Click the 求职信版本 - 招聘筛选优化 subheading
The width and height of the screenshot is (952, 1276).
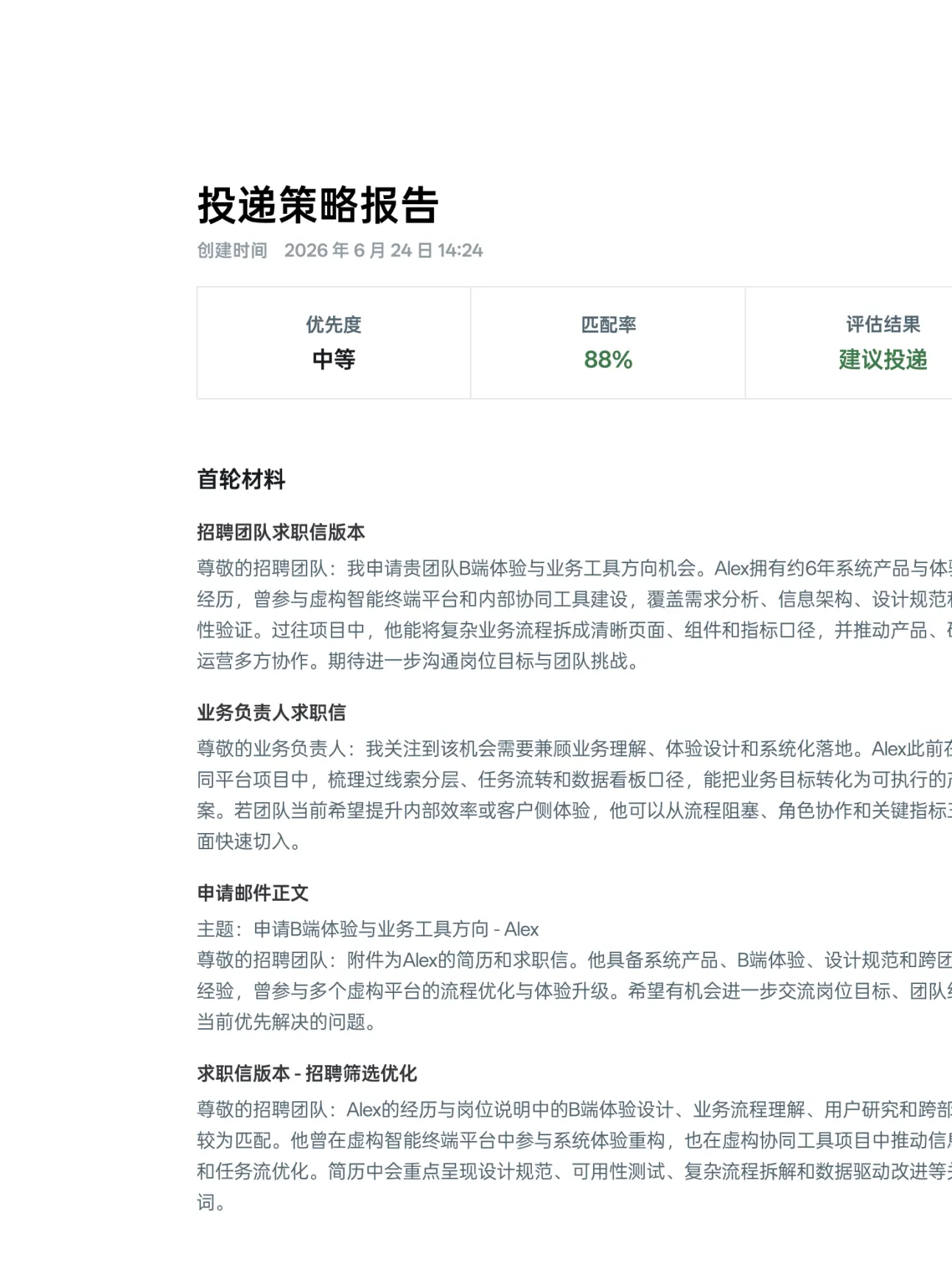click(307, 1074)
